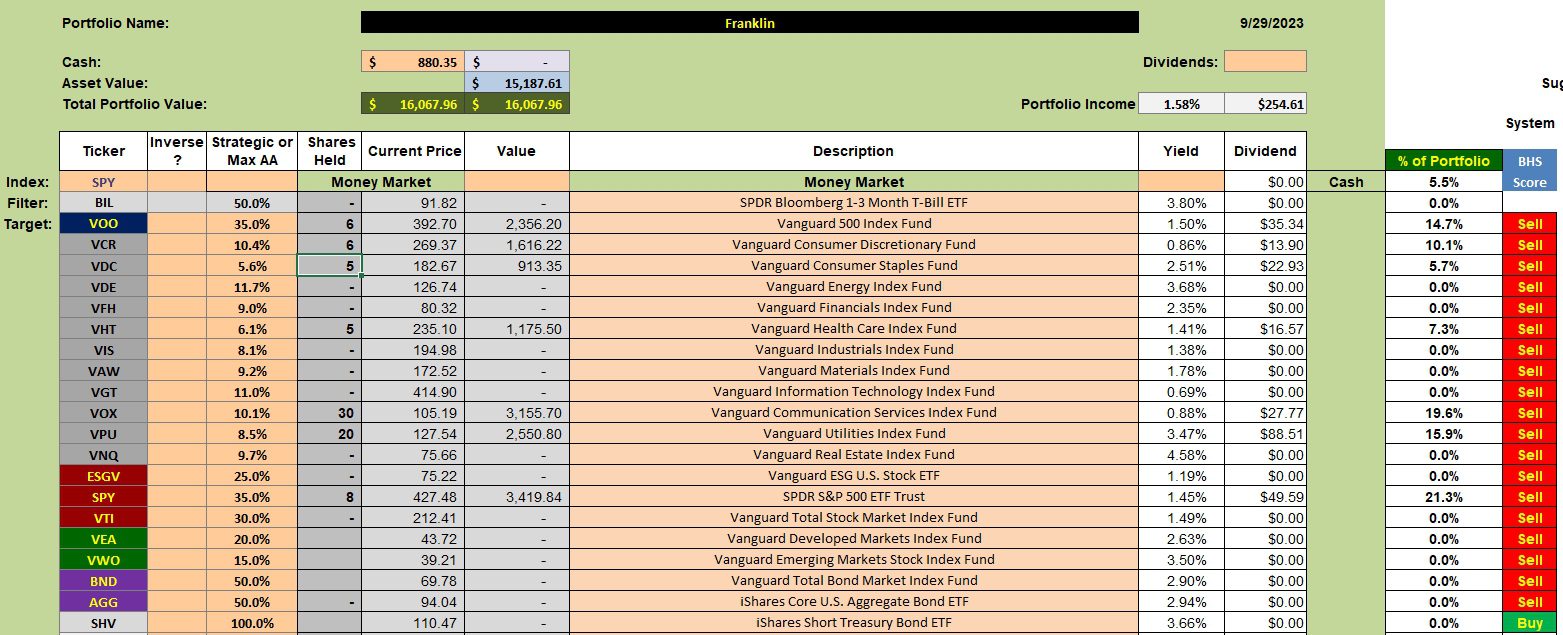Screen dimensions: 1563x635
Task: Select Vanguard Utilities Index Fund description
Action: [x=853, y=434]
